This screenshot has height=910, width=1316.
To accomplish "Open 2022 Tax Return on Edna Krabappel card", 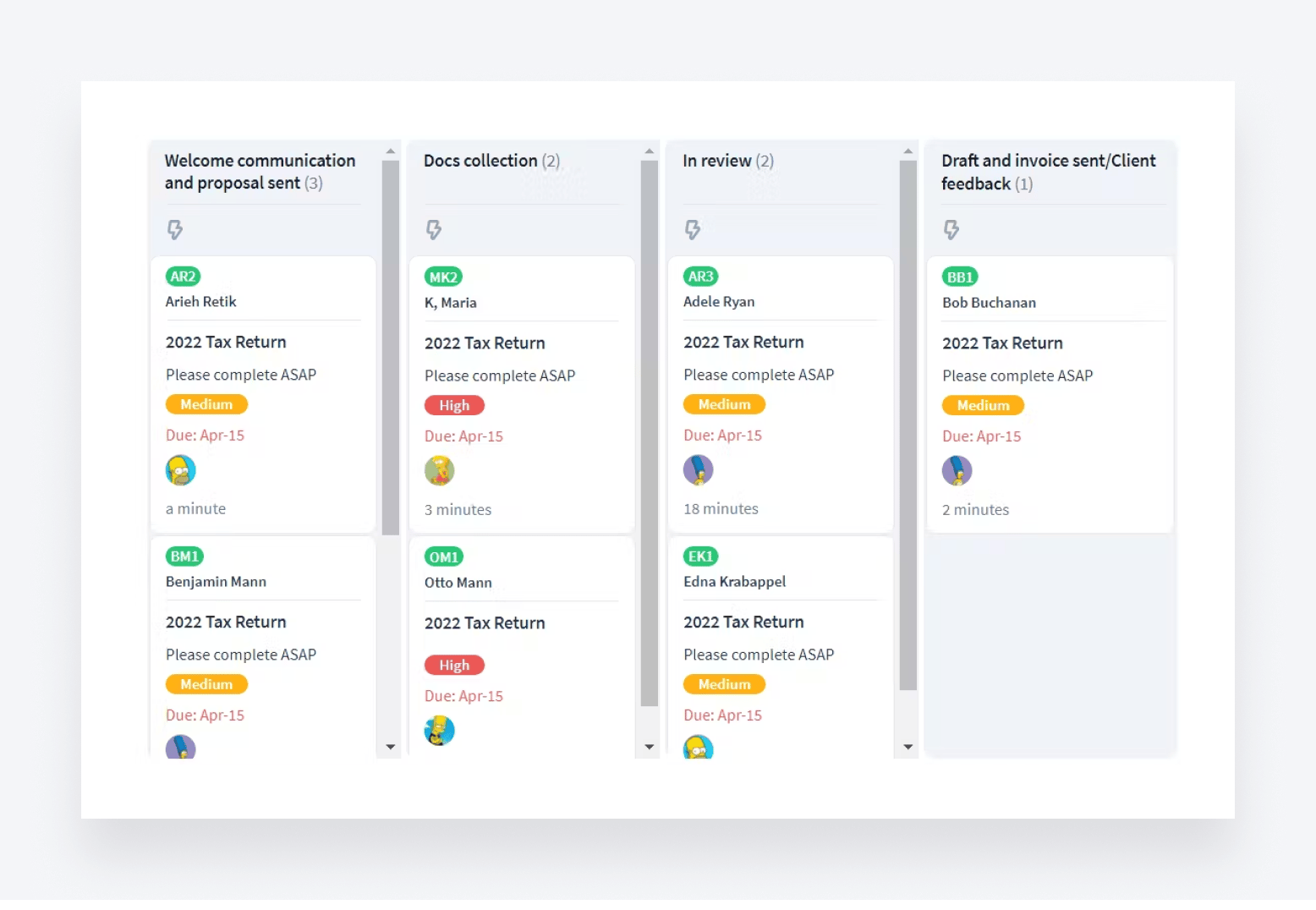I will click(743, 622).
